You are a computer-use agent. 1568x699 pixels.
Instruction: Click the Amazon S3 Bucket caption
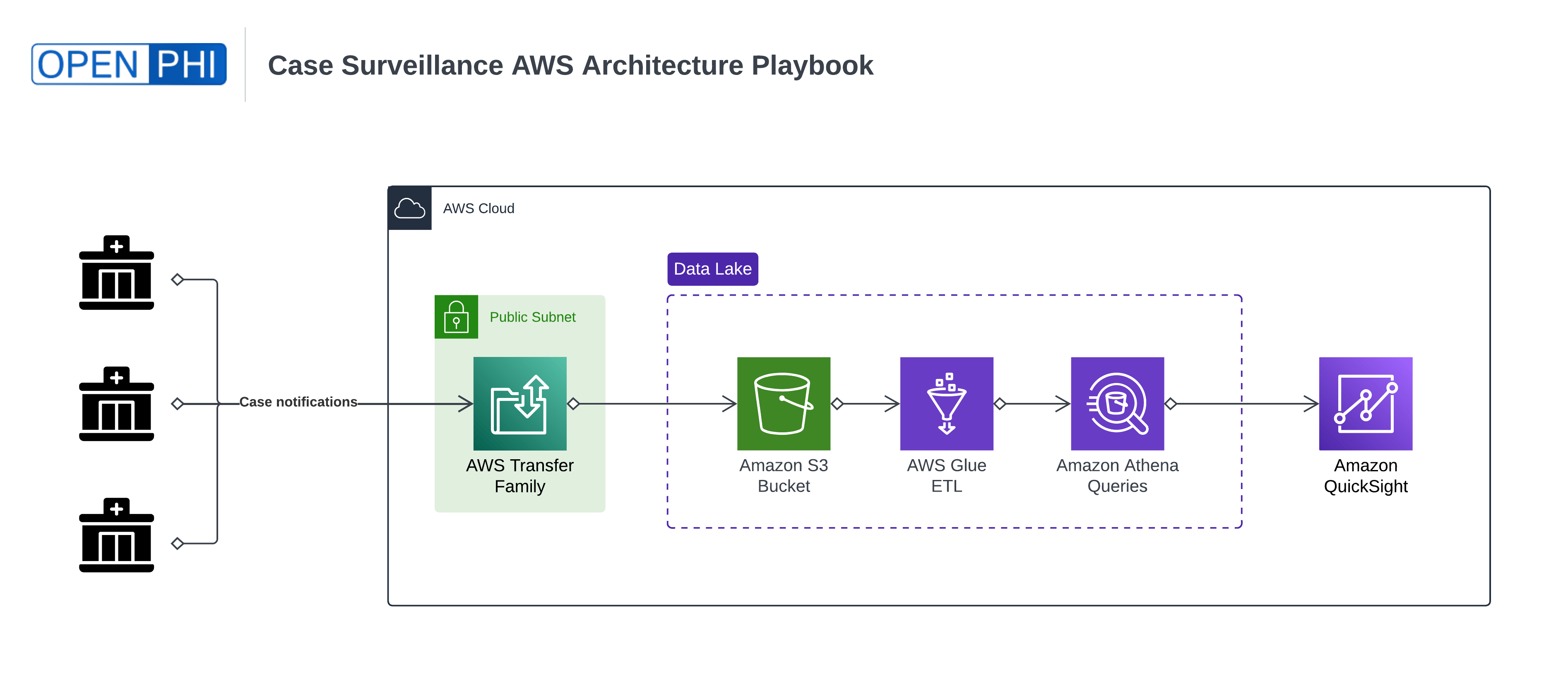(784, 475)
